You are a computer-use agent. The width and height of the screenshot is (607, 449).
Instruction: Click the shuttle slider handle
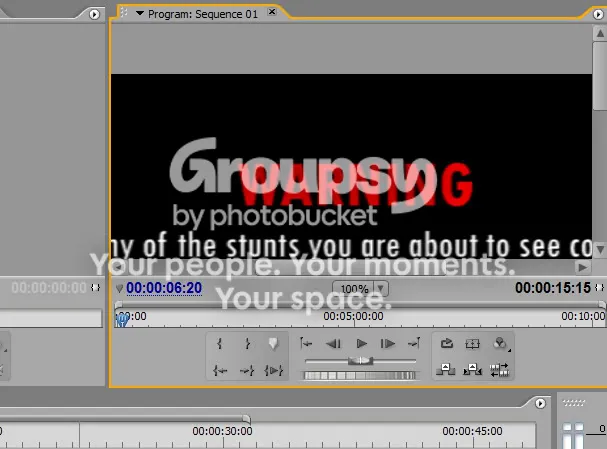(360, 361)
